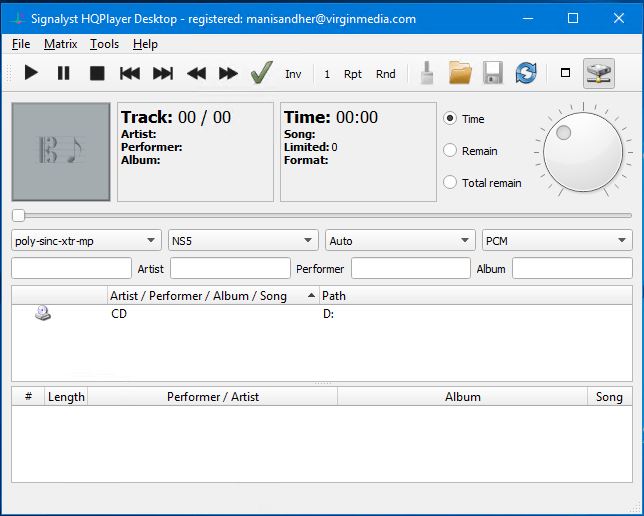This screenshot has width=644, height=516.
Task: Start playback with the Play button
Action: [x=31, y=74]
